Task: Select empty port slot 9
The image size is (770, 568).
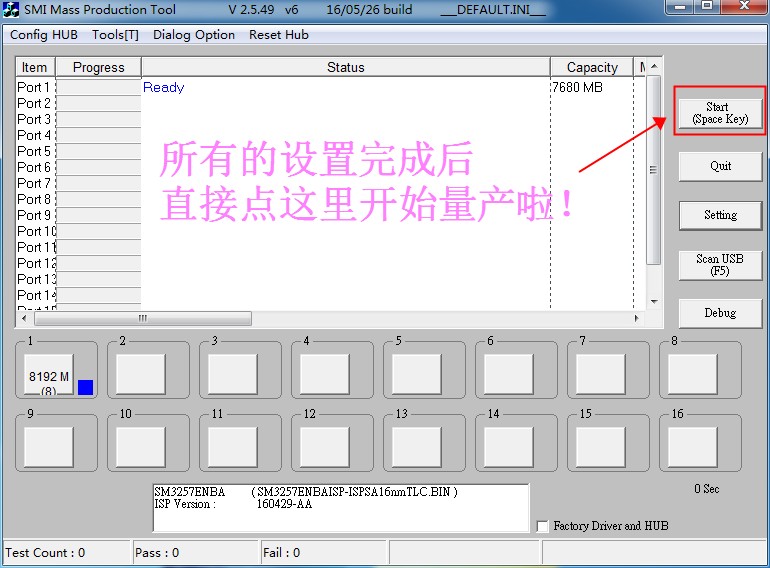Action: [x=49, y=447]
